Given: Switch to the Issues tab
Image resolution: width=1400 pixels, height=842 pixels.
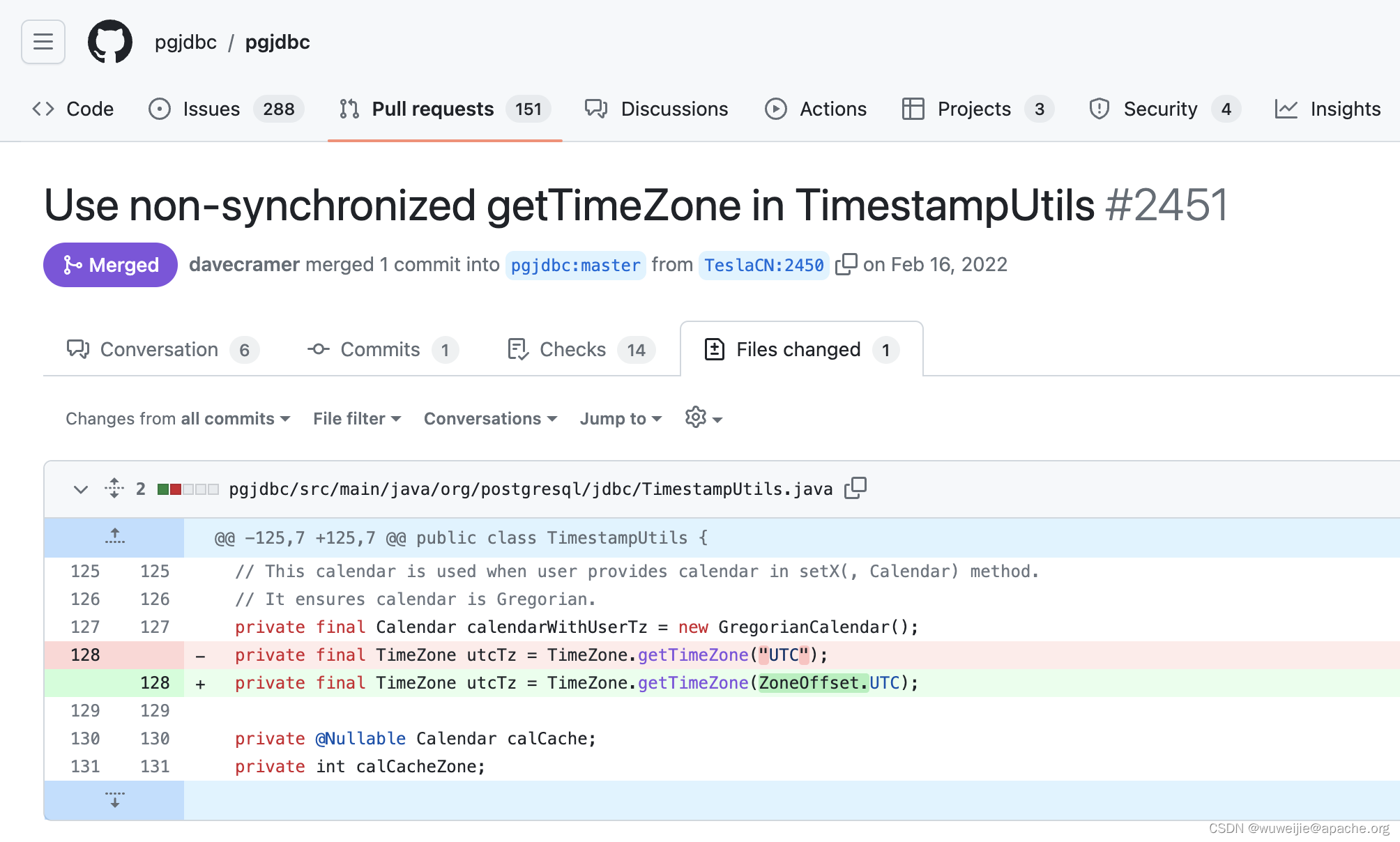Looking at the screenshot, I should coord(226,109).
